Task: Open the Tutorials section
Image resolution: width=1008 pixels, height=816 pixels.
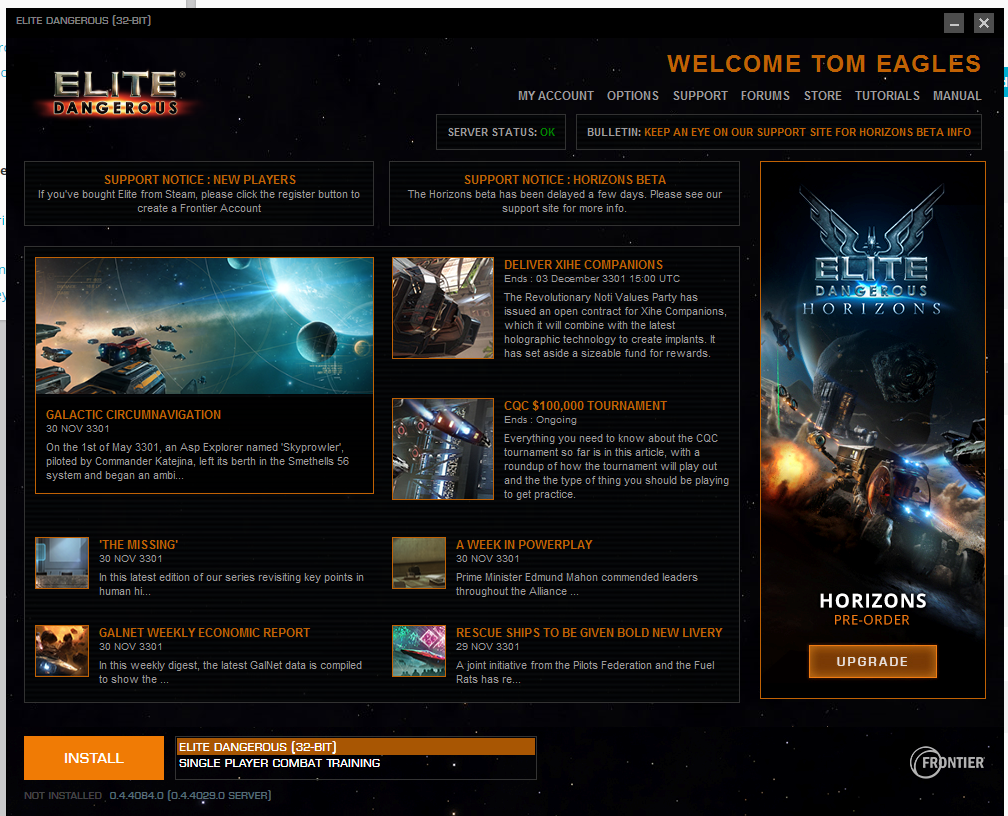Action: pos(887,96)
